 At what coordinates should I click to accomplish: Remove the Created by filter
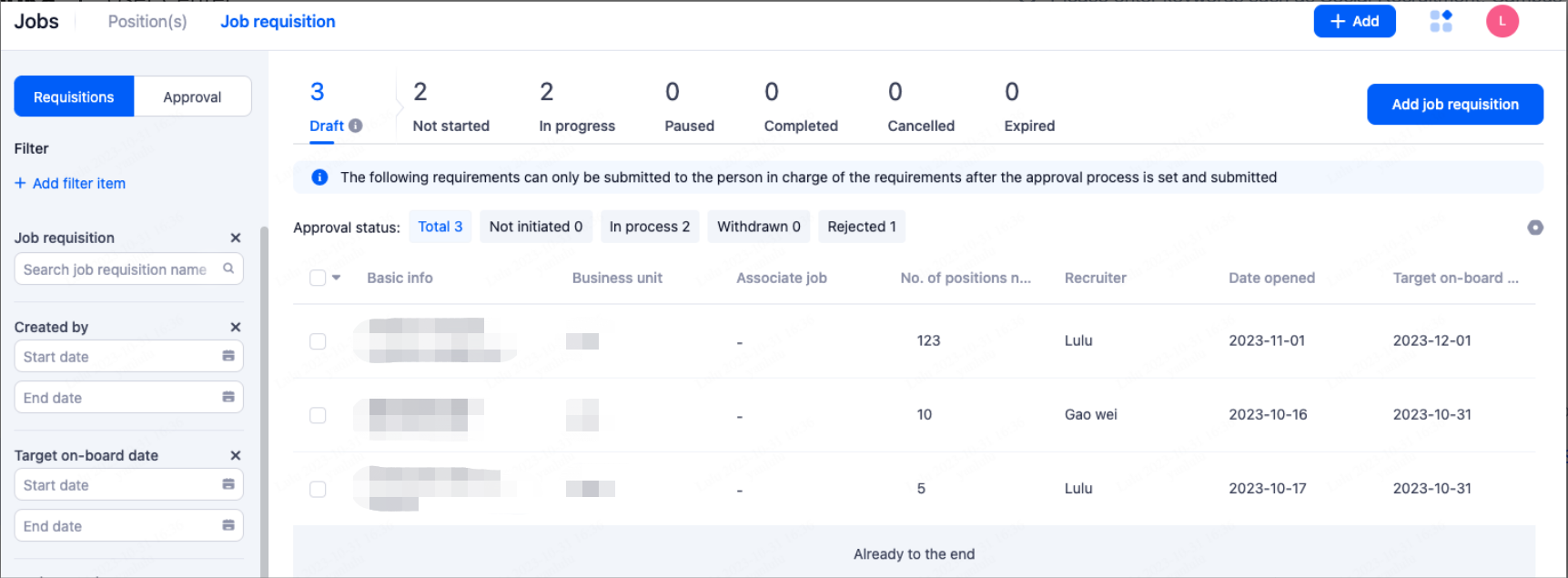[x=236, y=327]
